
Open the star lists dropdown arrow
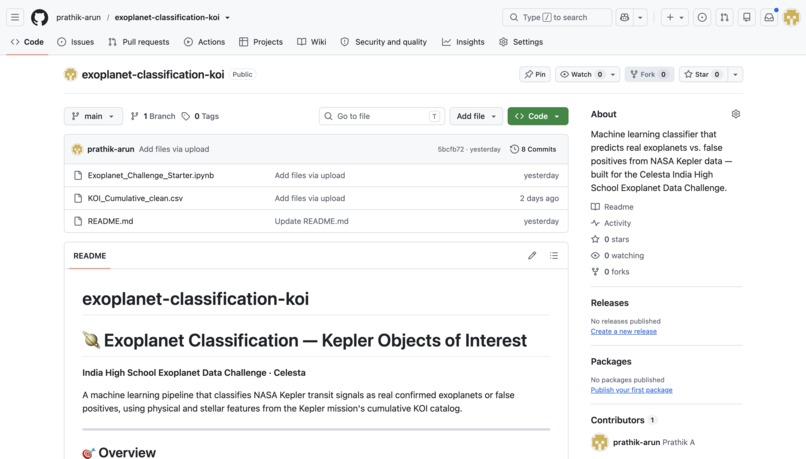[736, 75]
